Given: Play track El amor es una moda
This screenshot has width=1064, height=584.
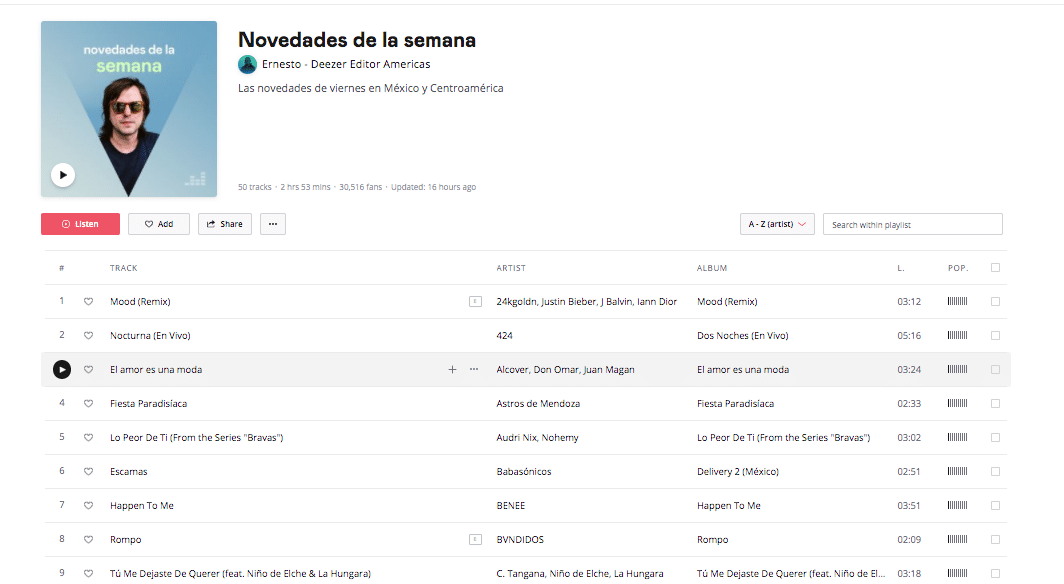Looking at the screenshot, I should pyautogui.click(x=62, y=370).
